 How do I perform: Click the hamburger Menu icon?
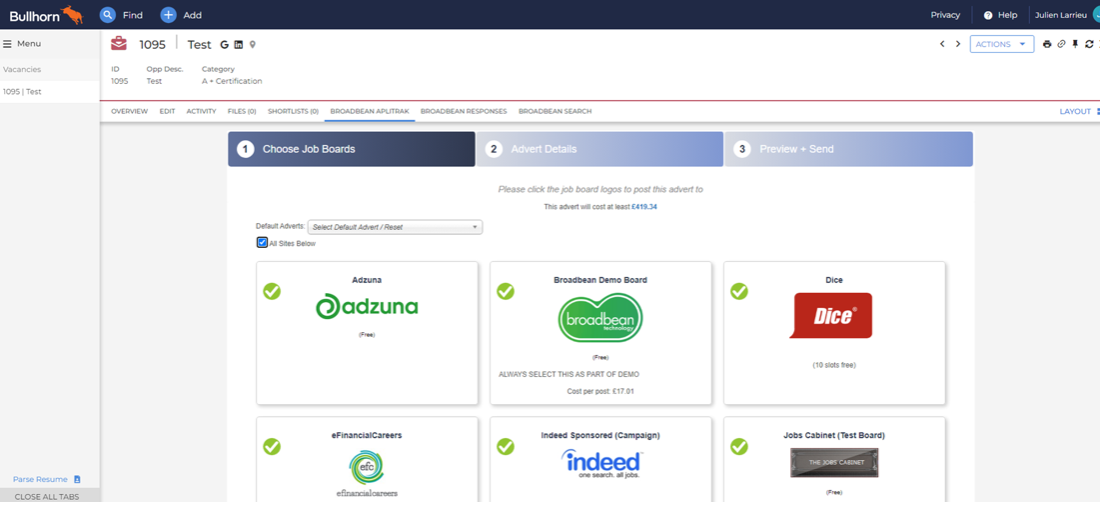click(x=8, y=43)
